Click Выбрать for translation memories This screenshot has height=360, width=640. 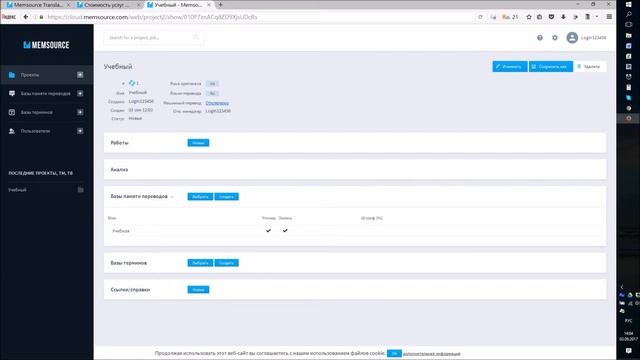point(200,197)
